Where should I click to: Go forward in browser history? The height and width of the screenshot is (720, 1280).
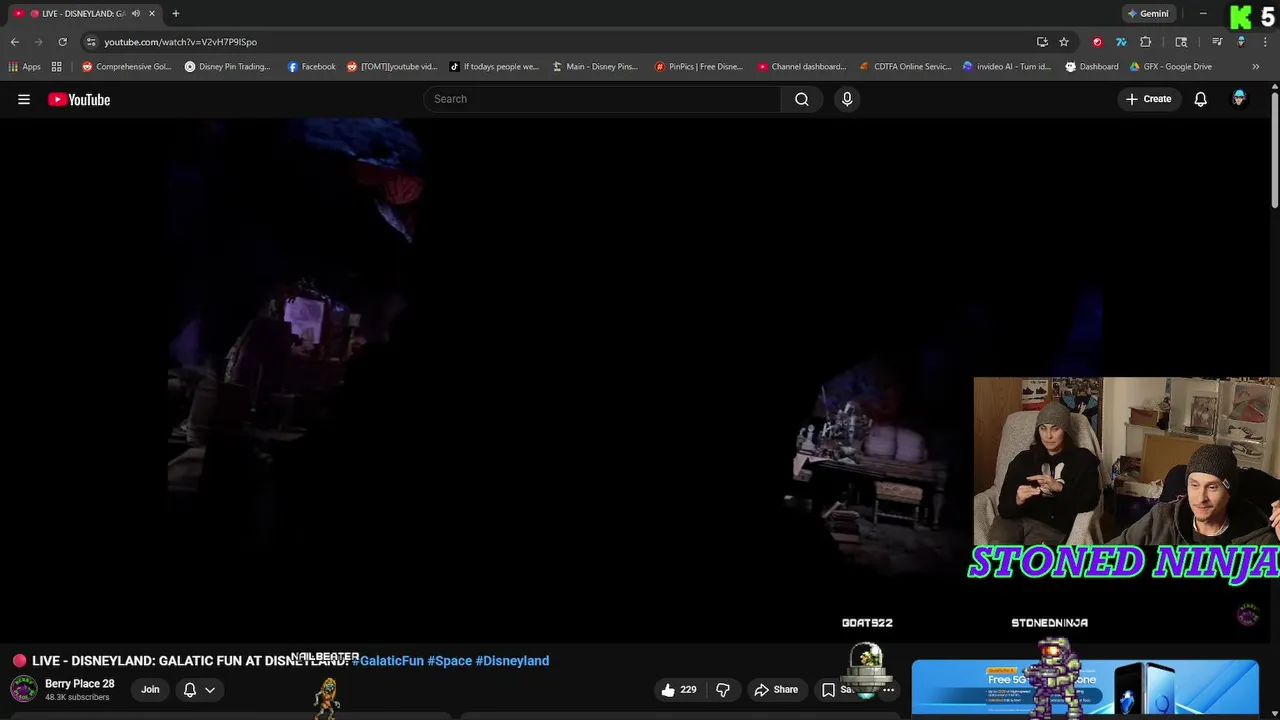coord(38,42)
